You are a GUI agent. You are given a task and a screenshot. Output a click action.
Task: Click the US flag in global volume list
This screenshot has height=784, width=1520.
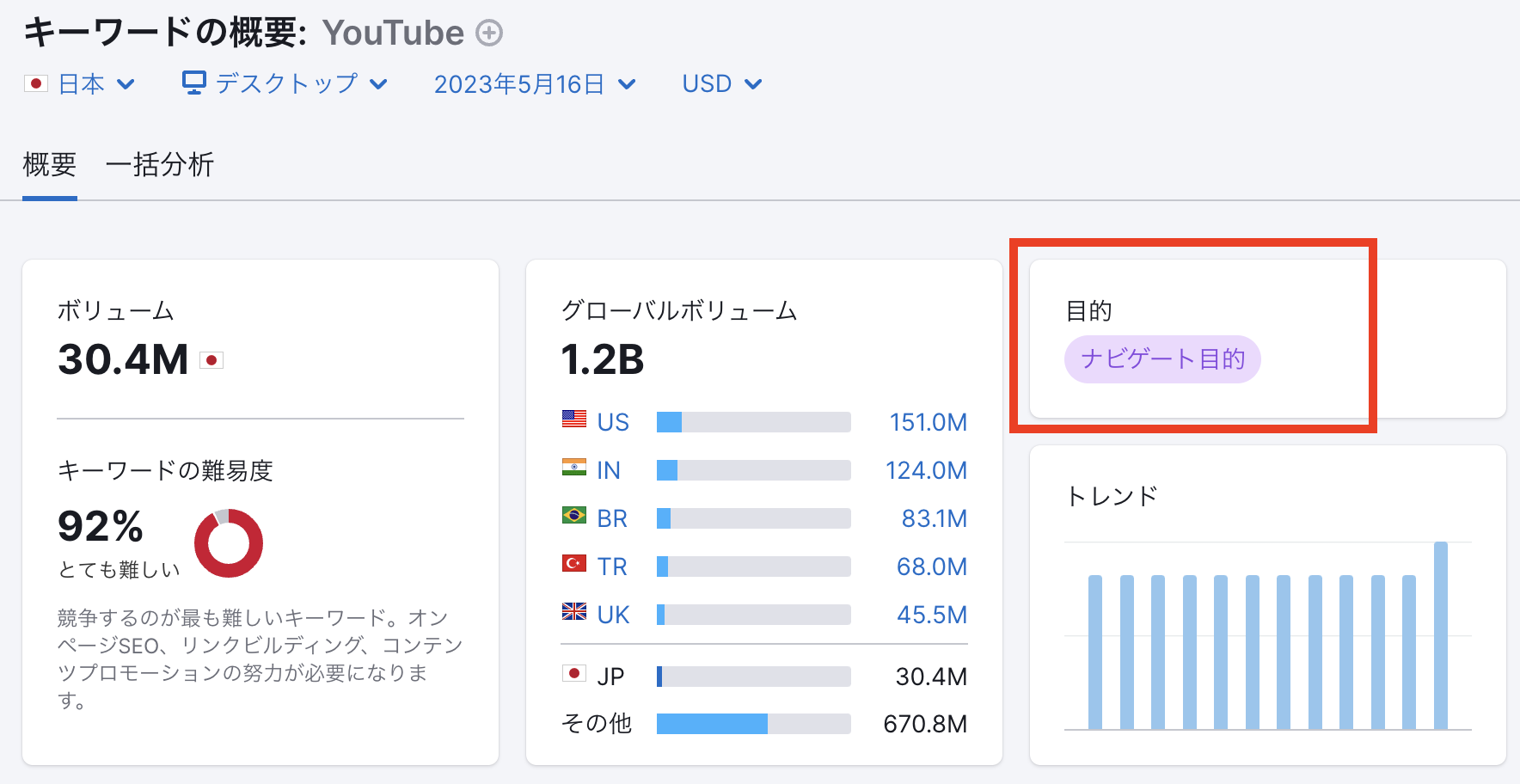(x=573, y=422)
